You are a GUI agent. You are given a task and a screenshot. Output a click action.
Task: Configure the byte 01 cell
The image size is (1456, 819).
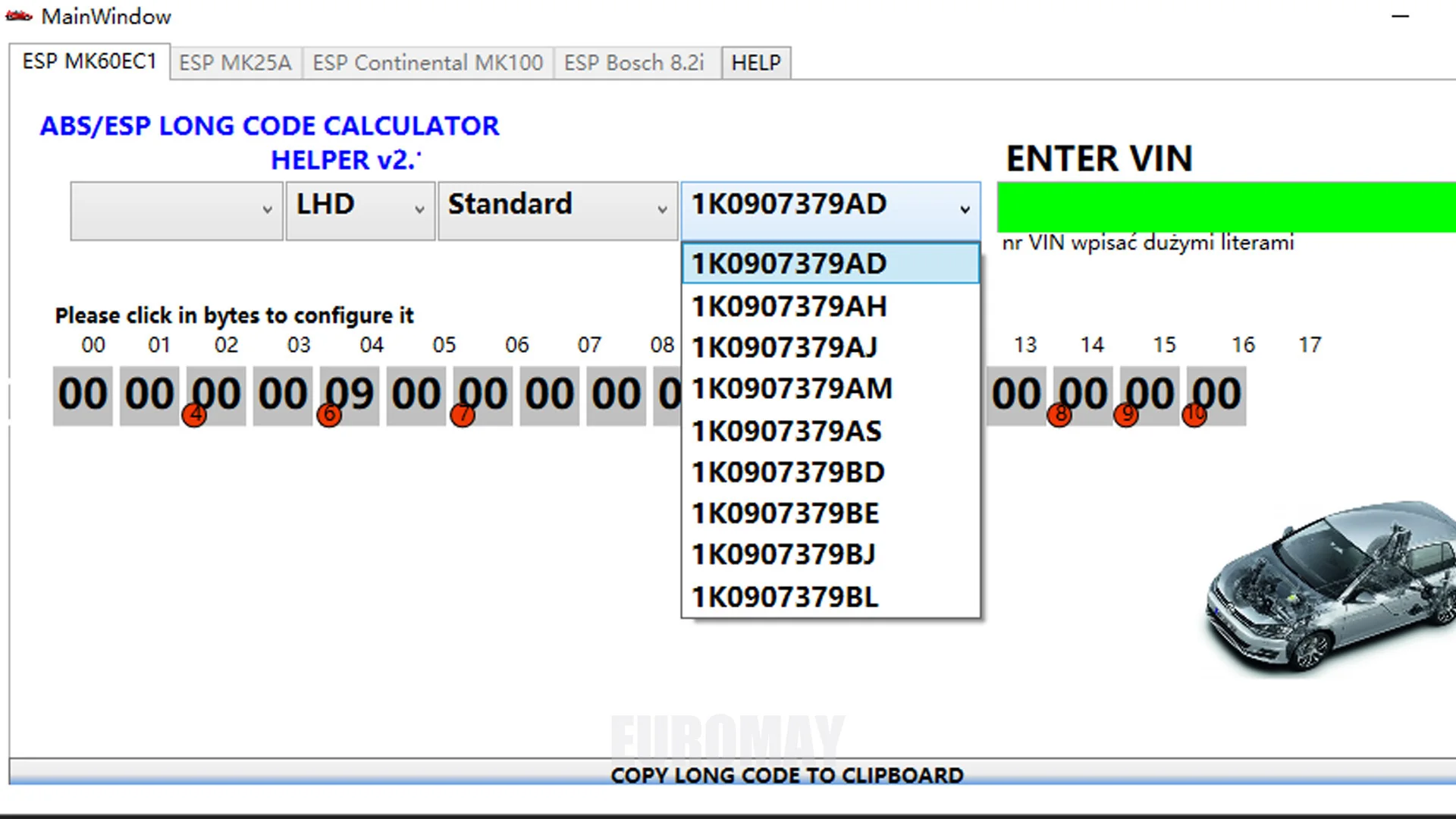[149, 396]
